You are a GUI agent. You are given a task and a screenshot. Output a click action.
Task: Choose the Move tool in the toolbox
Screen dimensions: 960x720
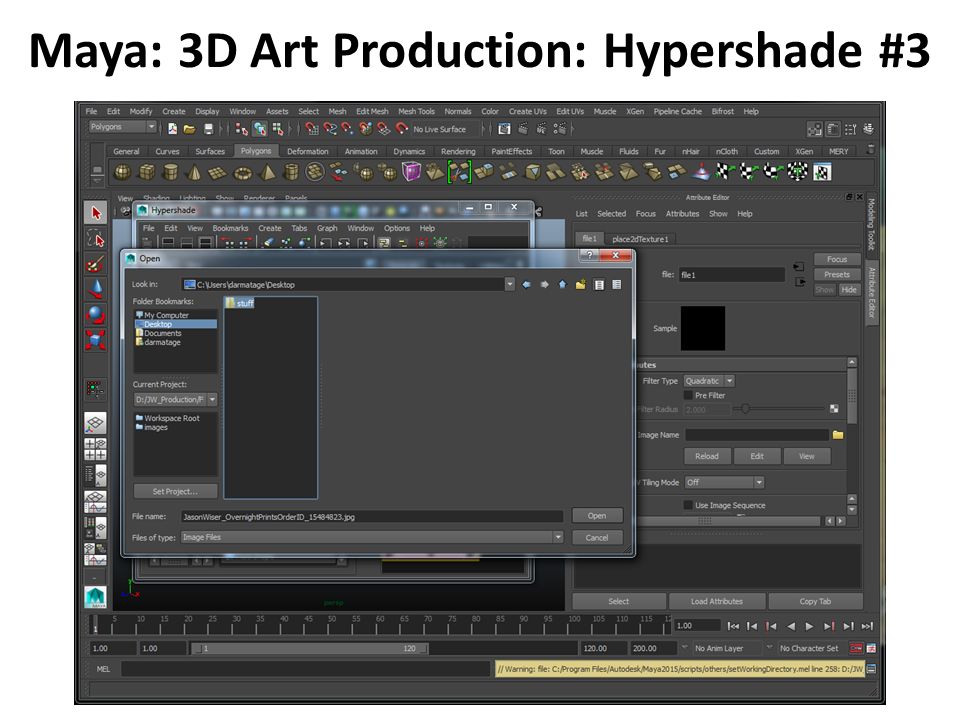[x=96, y=289]
